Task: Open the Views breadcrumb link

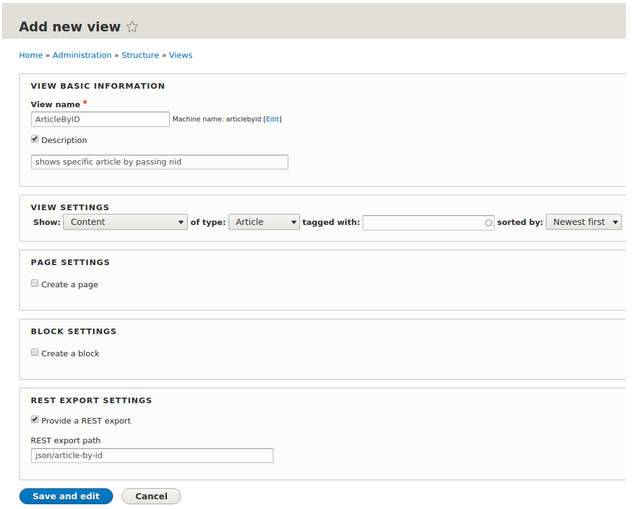Action: point(180,55)
